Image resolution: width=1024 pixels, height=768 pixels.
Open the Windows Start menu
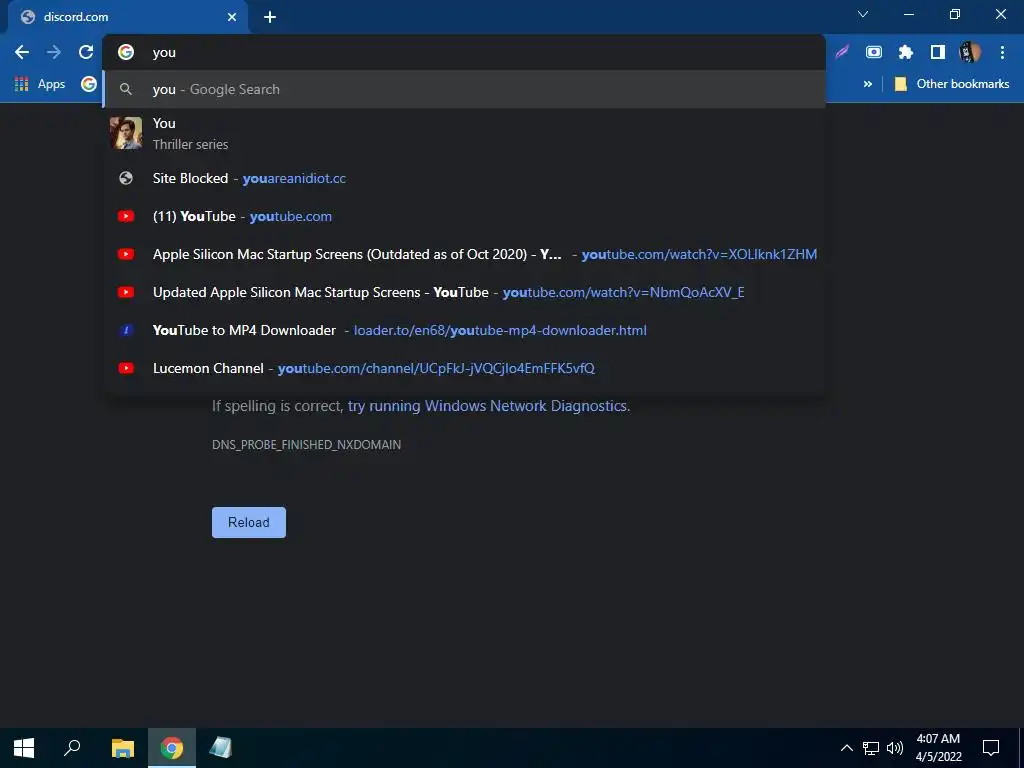(24, 748)
